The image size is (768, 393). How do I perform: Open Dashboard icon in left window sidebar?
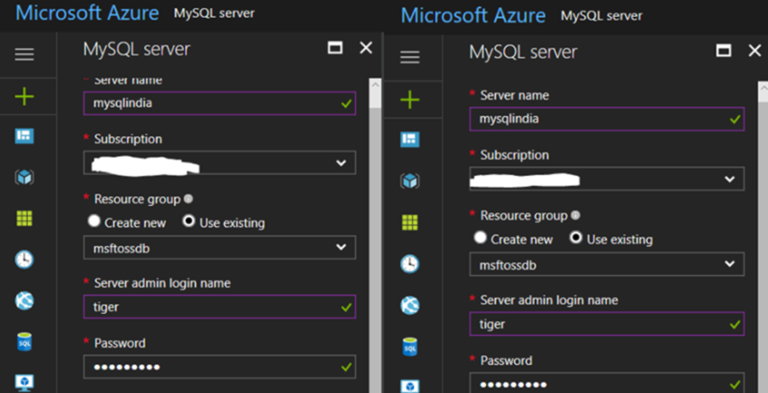click(x=24, y=136)
